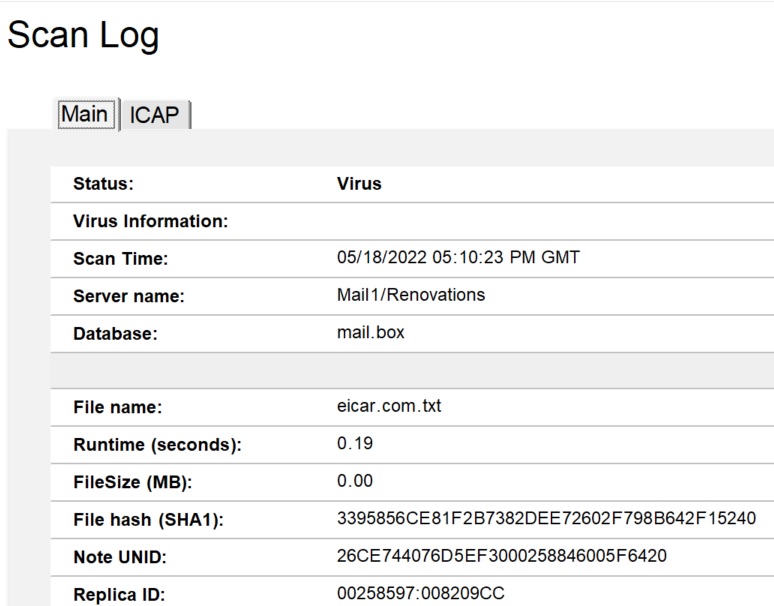Click the Scan Time label
Screen dimensions: 774x606
[120, 259]
